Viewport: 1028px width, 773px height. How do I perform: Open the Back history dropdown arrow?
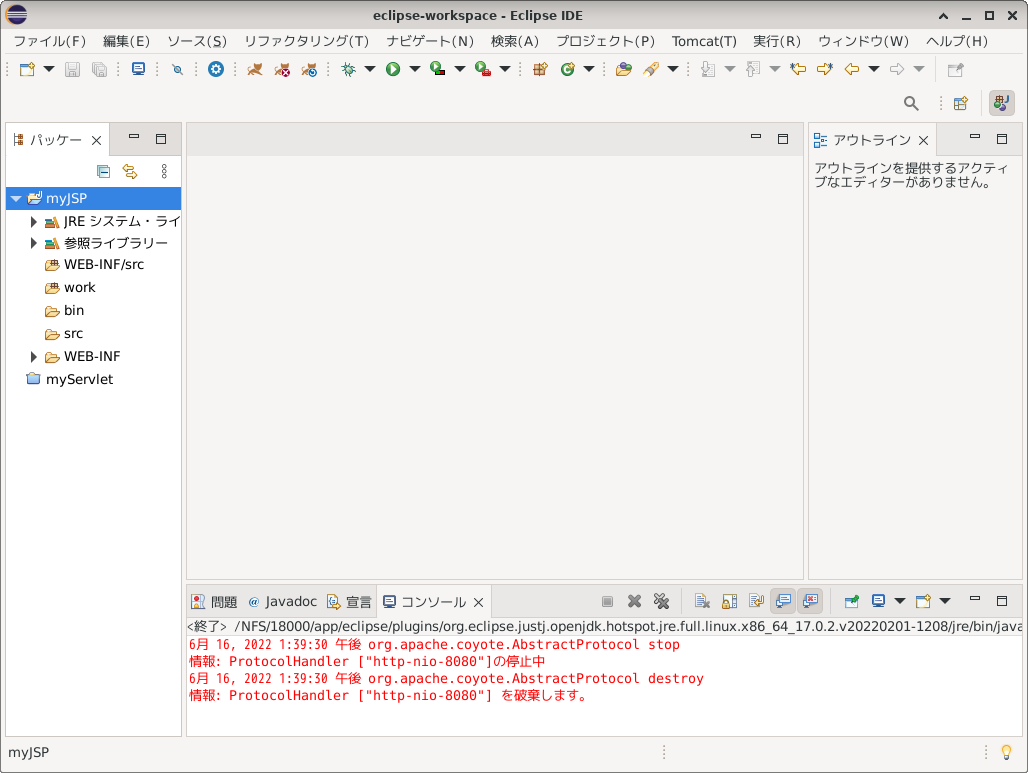pos(874,69)
